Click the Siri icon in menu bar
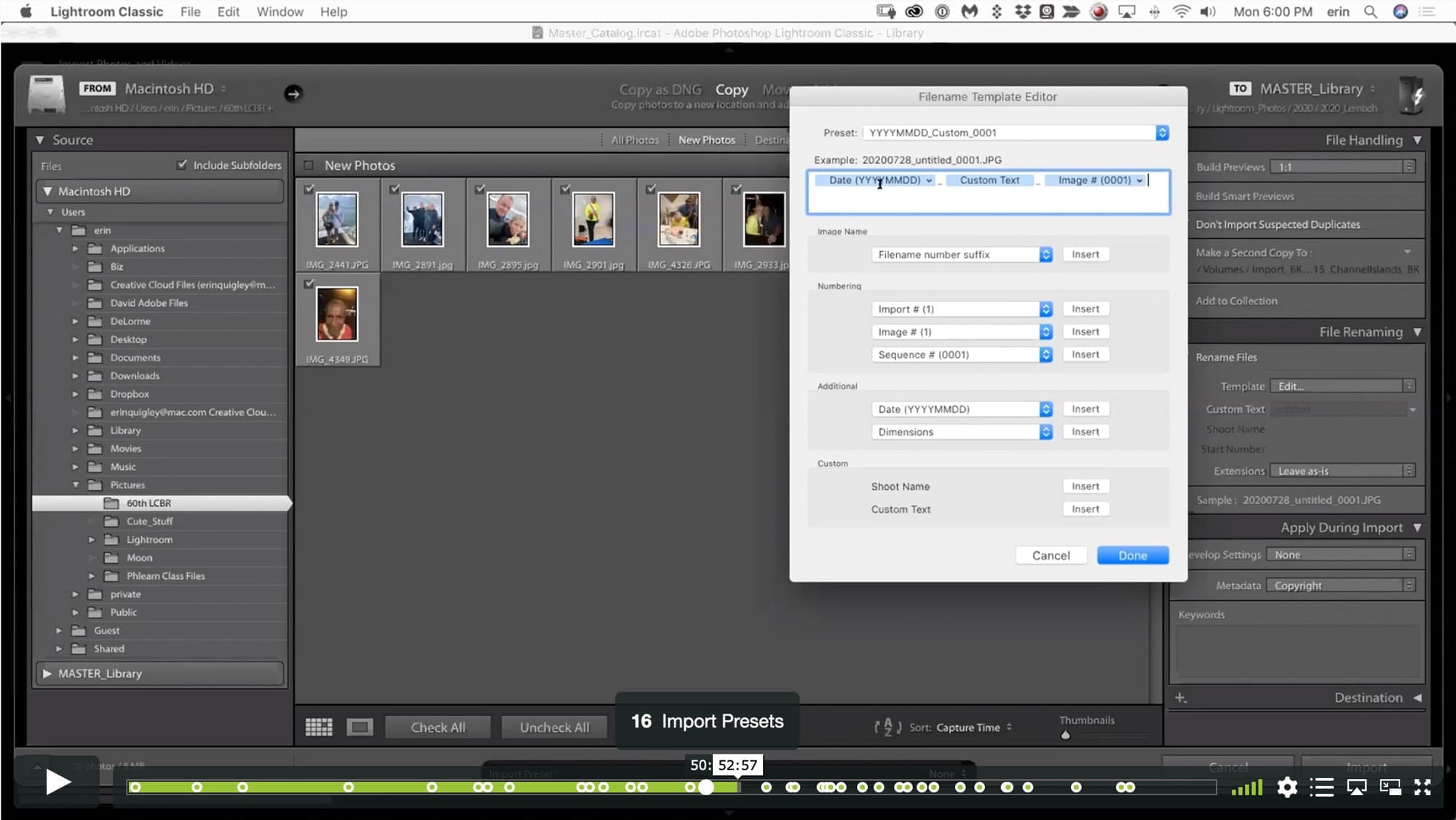Viewport: 1456px width, 820px height. click(1400, 12)
